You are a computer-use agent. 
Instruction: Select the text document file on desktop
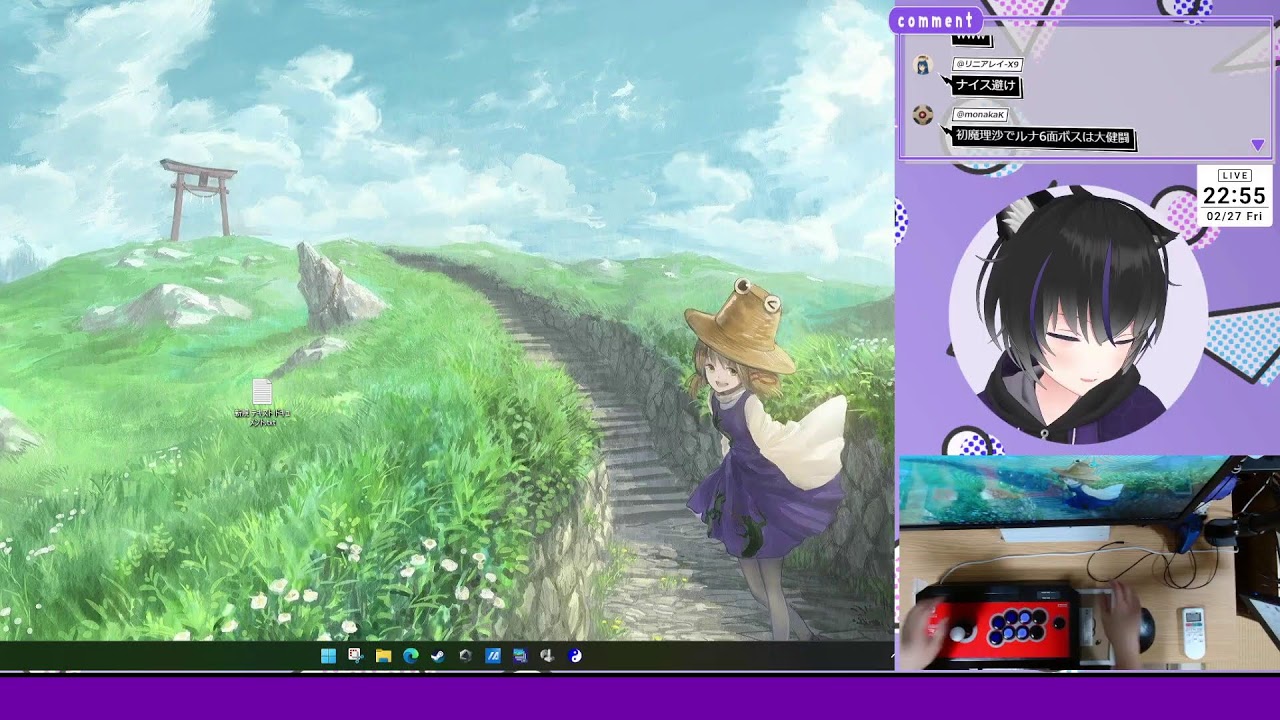click(x=262, y=403)
